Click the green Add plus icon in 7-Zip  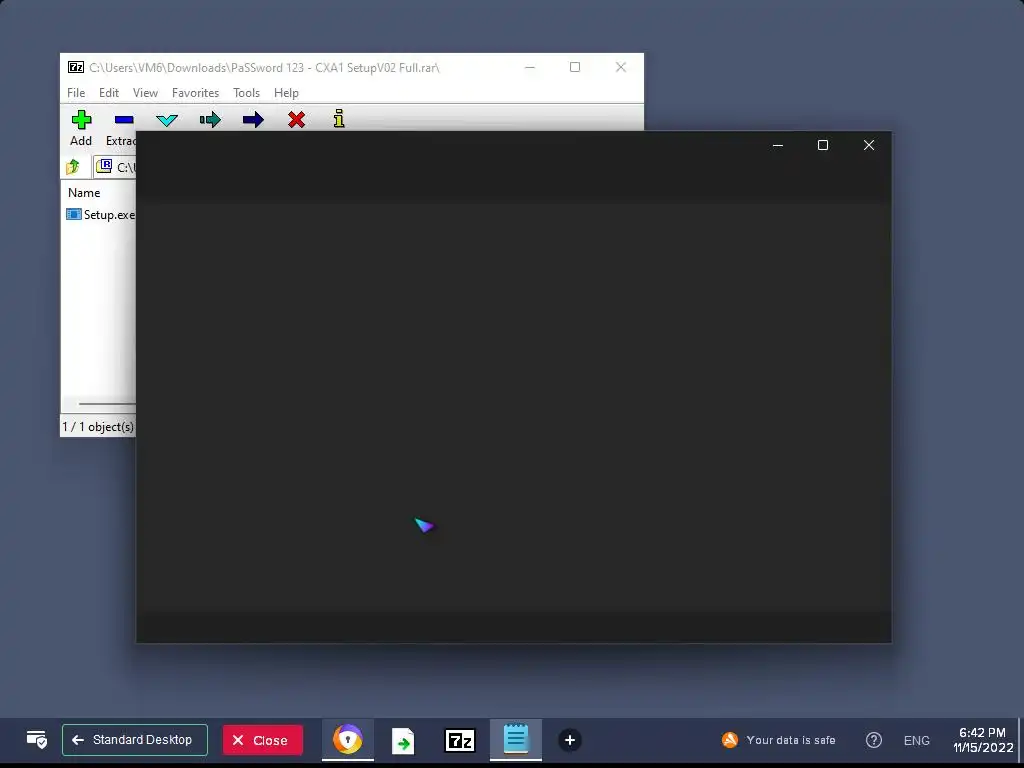(81, 120)
